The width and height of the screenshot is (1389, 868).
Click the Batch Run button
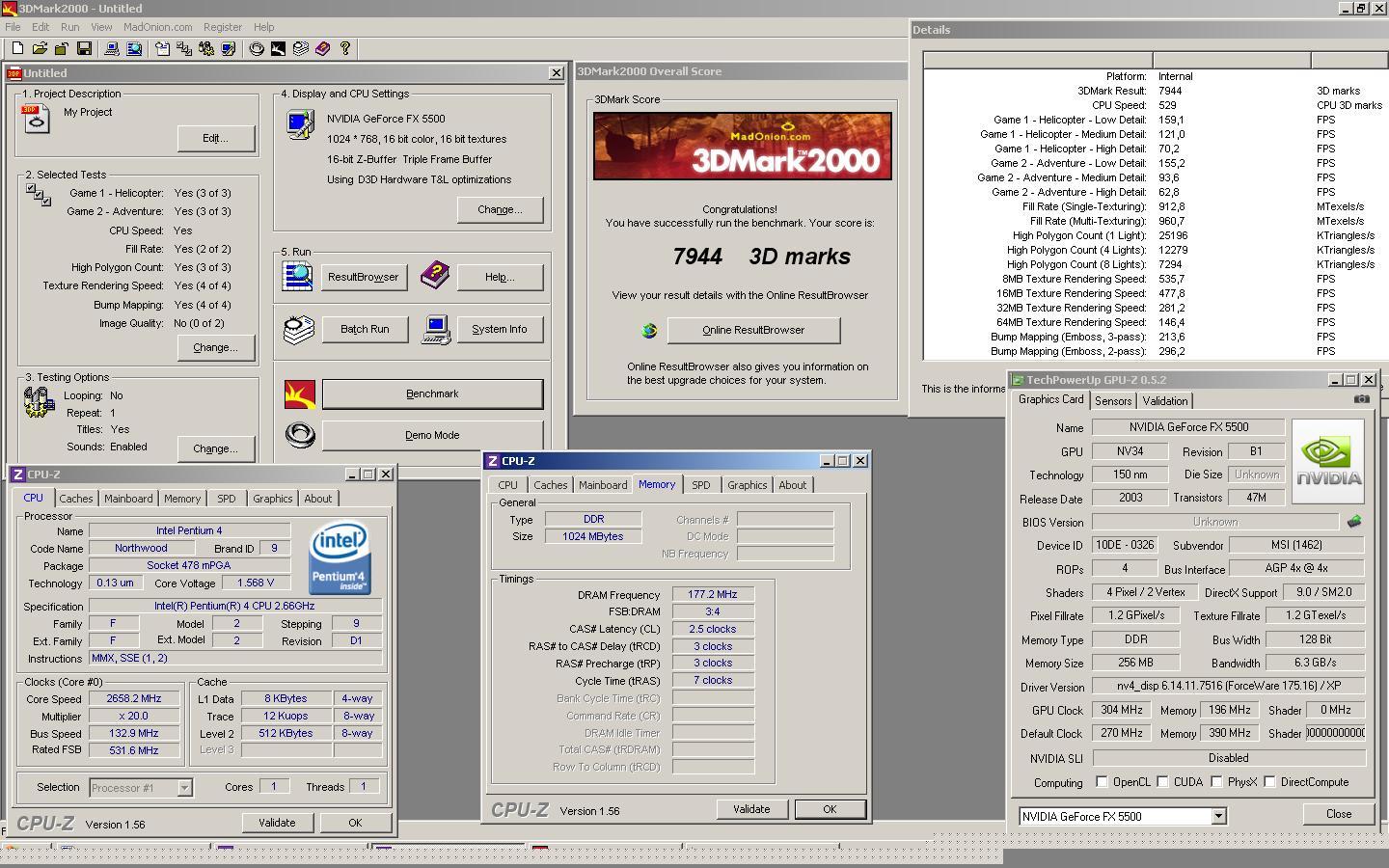point(365,330)
